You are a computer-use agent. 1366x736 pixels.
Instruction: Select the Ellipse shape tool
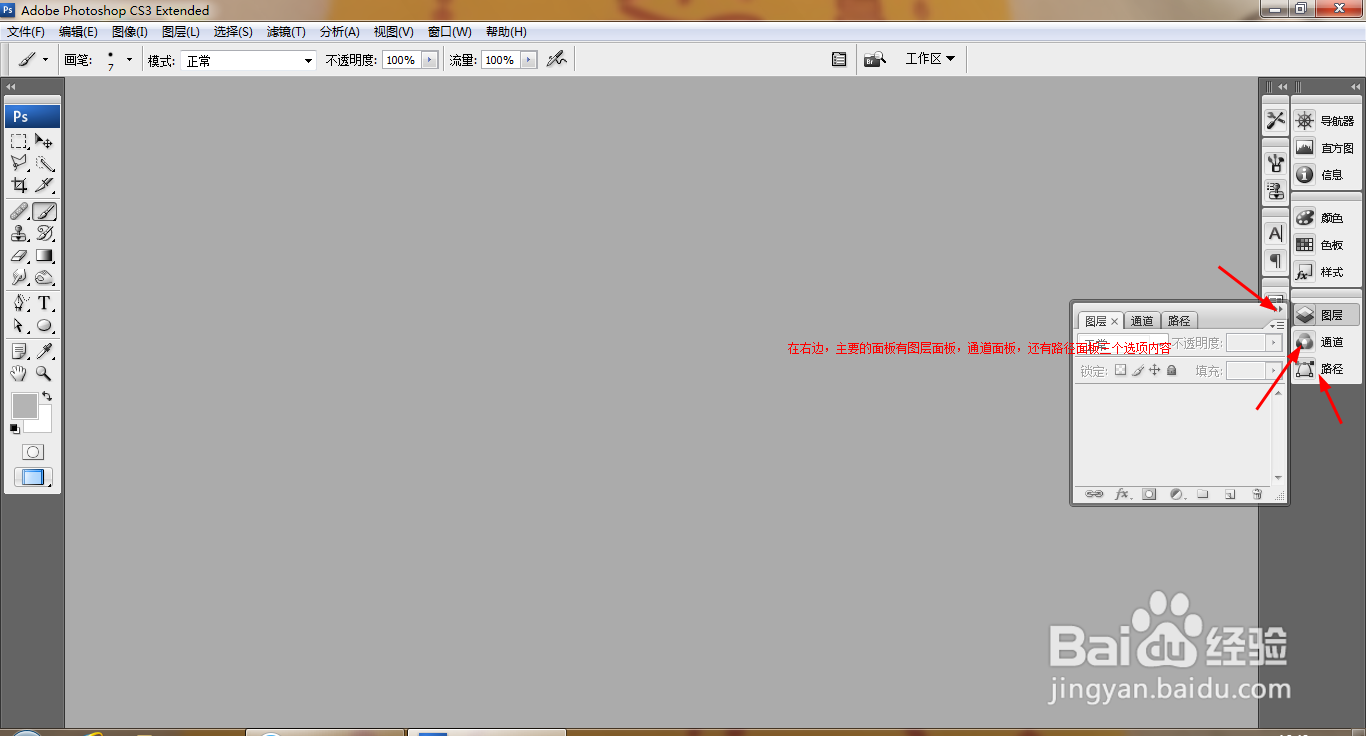[44, 325]
